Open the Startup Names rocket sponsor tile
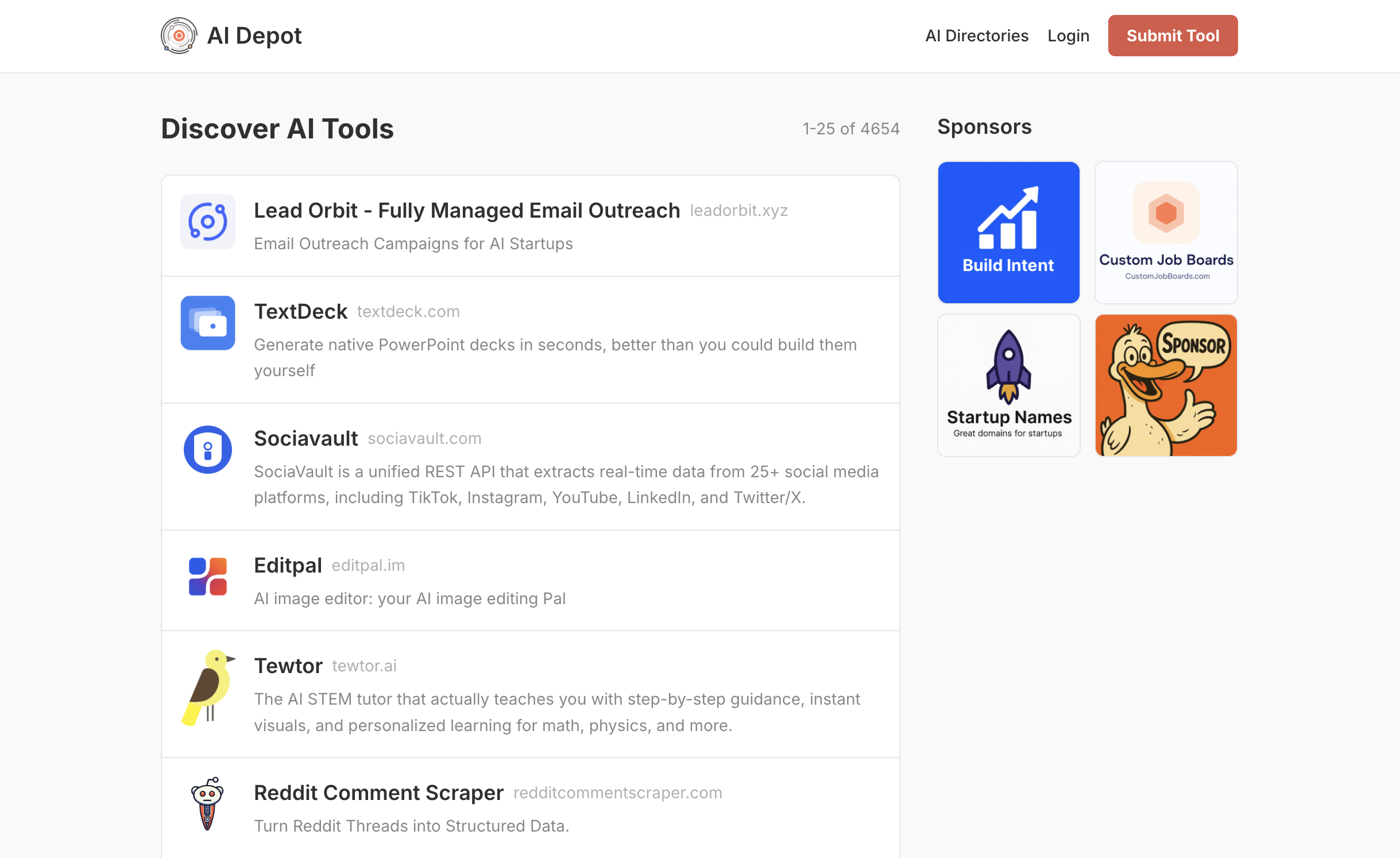This screenshot has width=1400, height=858. [x=1008, y=385]
